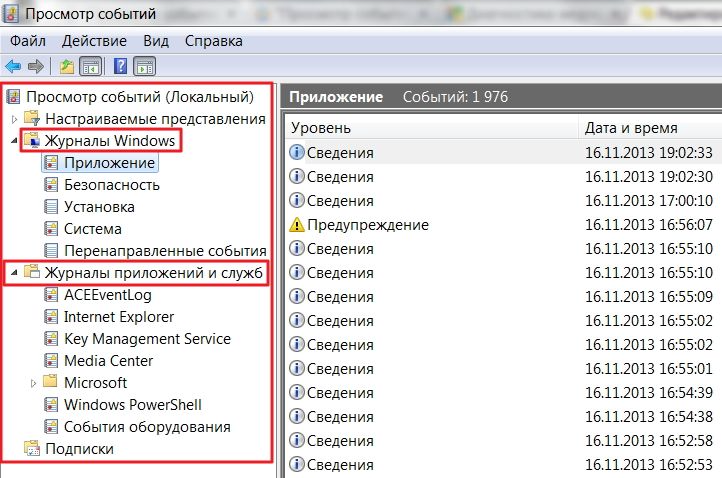Open the Установка log
The height and width of the screenshot is (478, 722).
point(99,207)
